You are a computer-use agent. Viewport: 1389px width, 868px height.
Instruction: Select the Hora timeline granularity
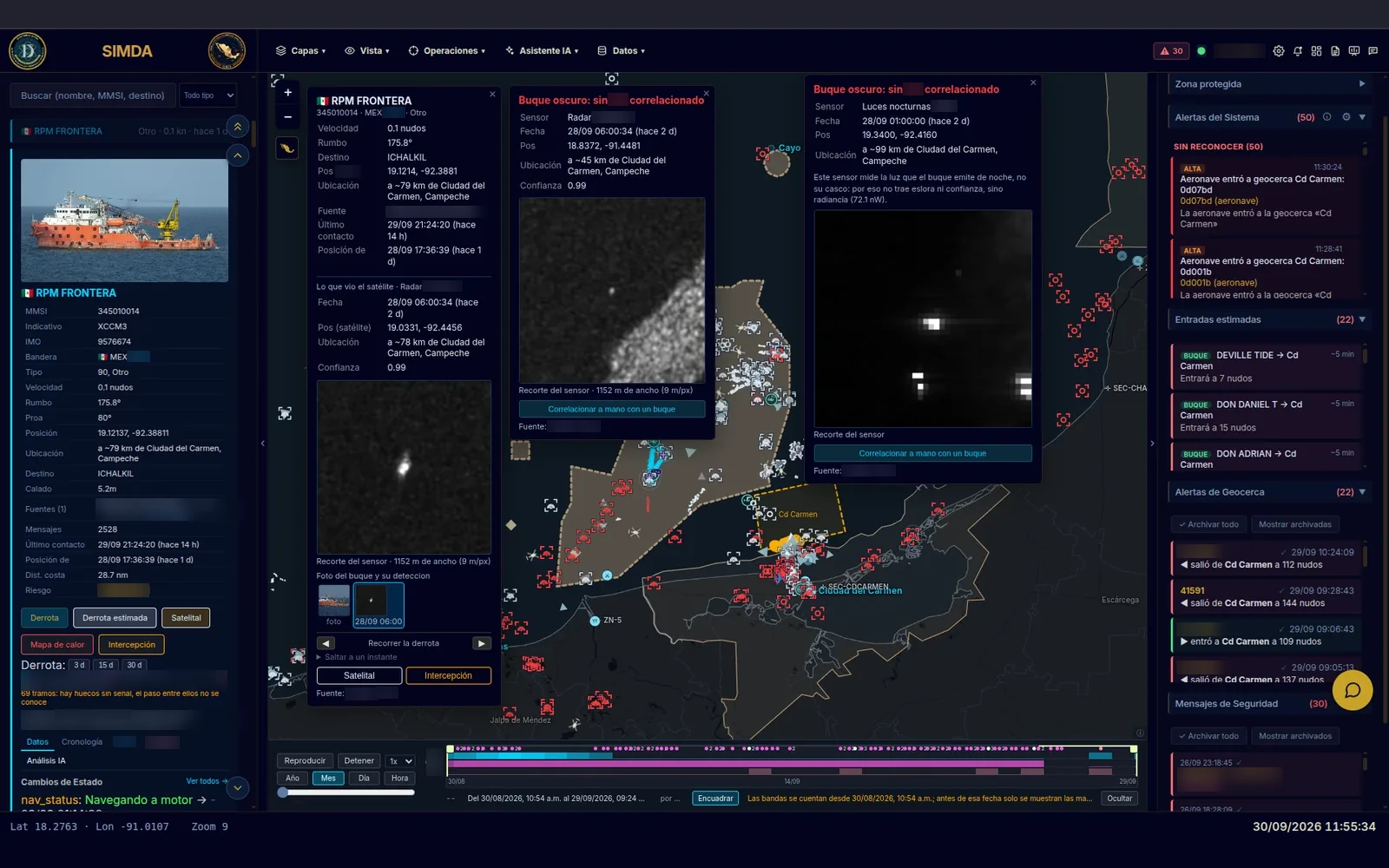point(399,779)
